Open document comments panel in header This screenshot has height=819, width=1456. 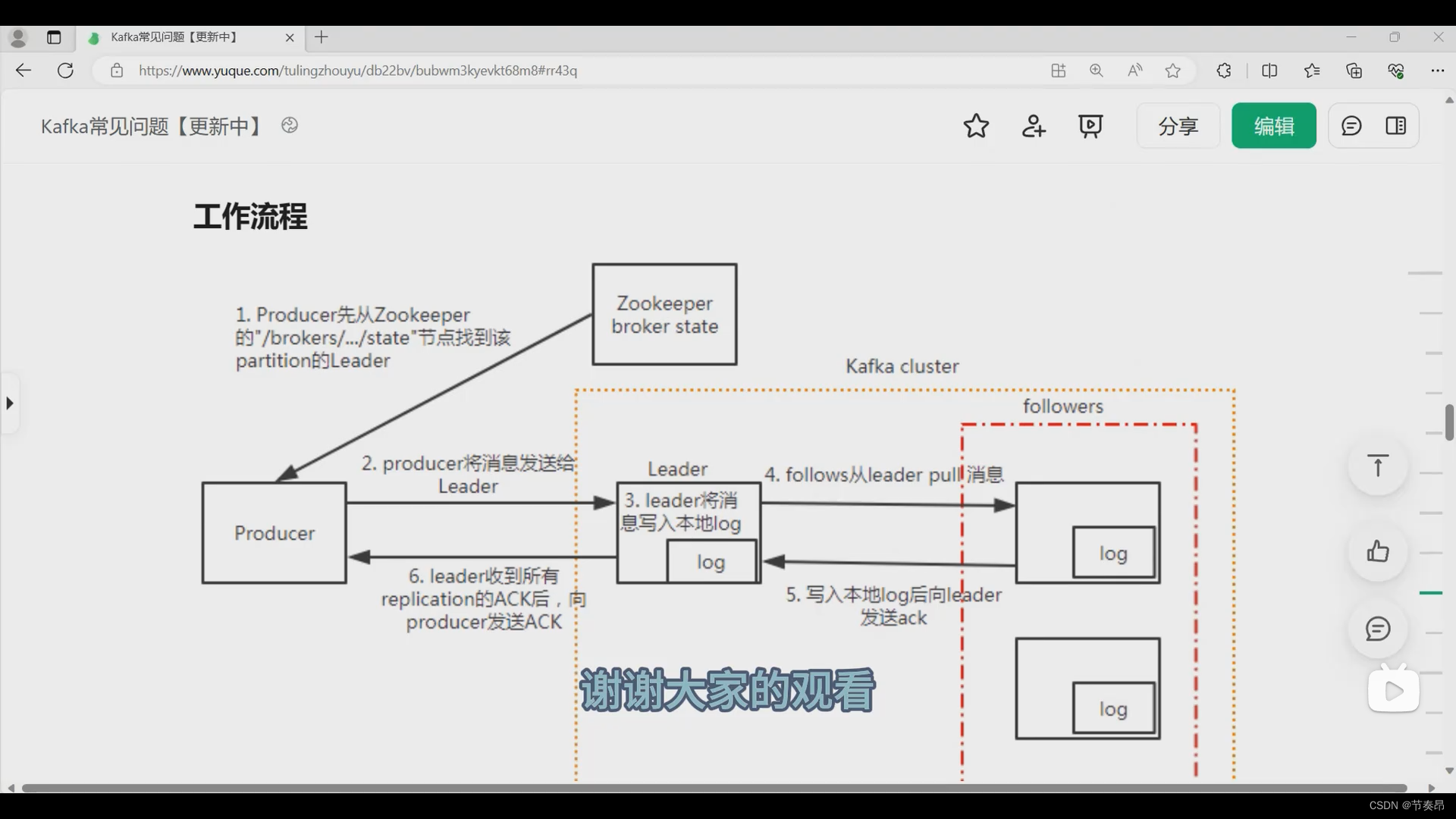(x=1351, y=126)
